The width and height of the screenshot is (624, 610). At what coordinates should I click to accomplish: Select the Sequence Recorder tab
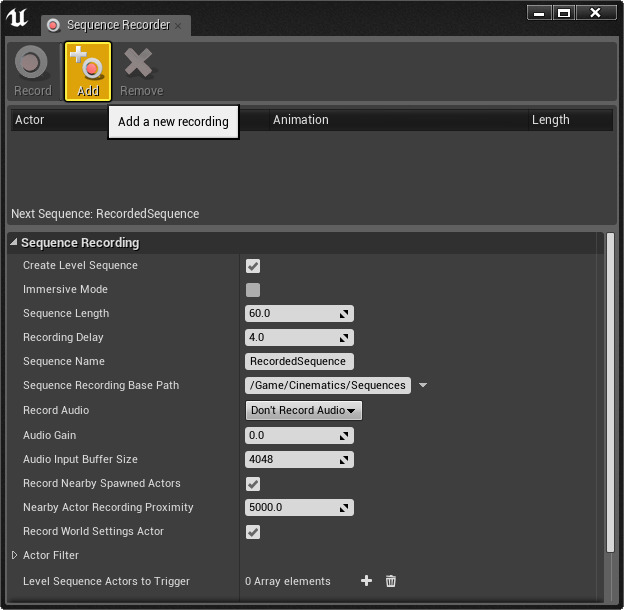[x=117, y=25]
